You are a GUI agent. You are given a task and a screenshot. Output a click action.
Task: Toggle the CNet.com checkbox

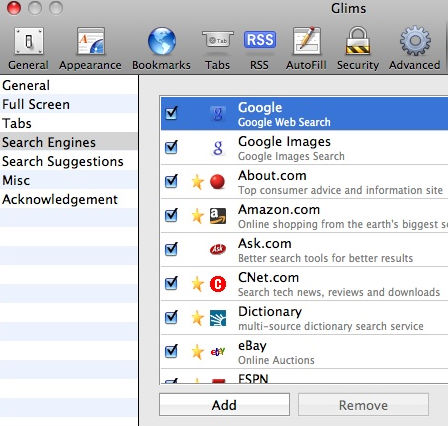171,283
